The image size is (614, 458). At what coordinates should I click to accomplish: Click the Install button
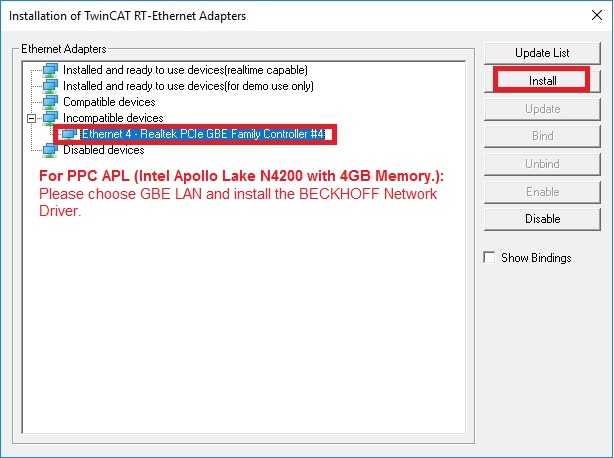[542, 81]
